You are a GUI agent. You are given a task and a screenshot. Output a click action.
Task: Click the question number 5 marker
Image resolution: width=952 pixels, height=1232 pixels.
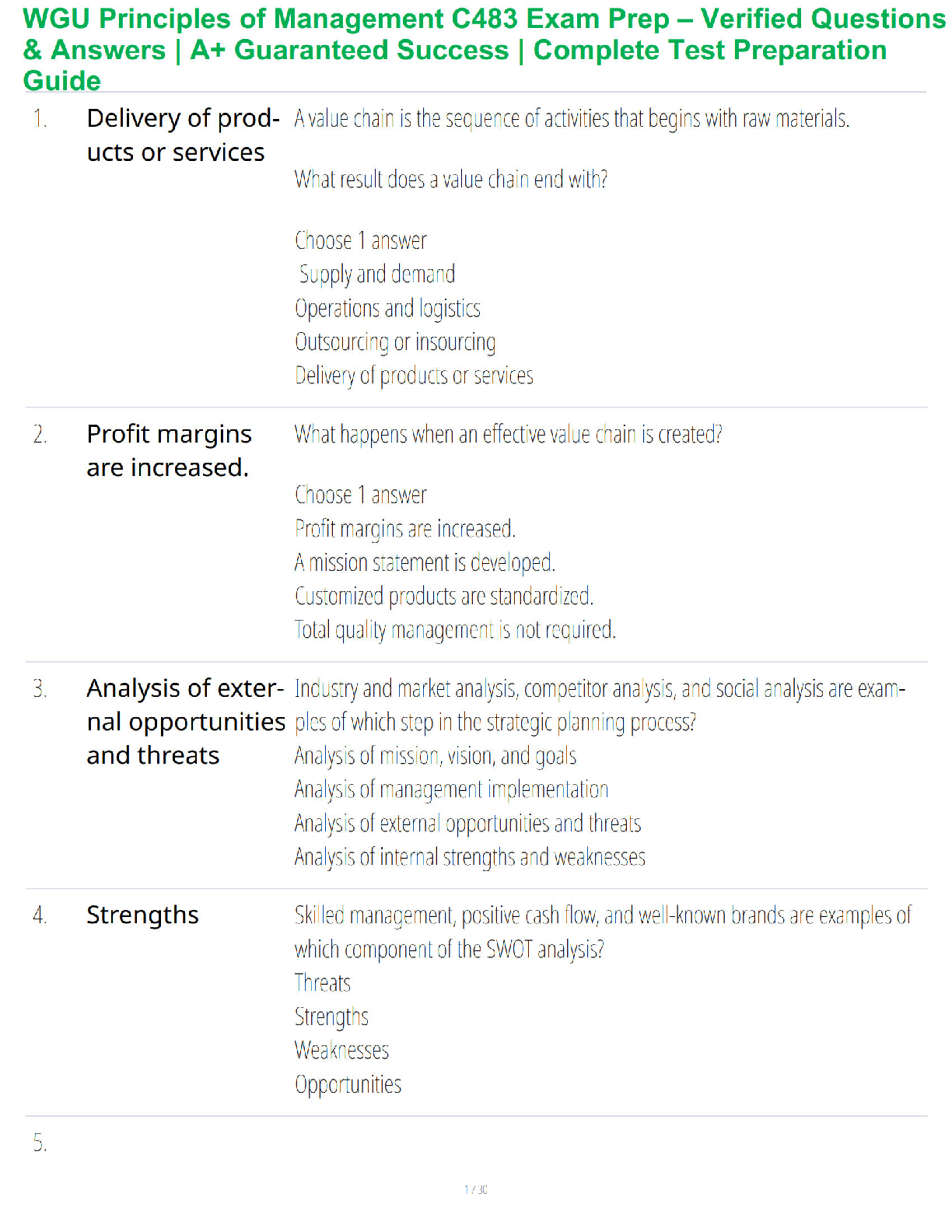40,1143
